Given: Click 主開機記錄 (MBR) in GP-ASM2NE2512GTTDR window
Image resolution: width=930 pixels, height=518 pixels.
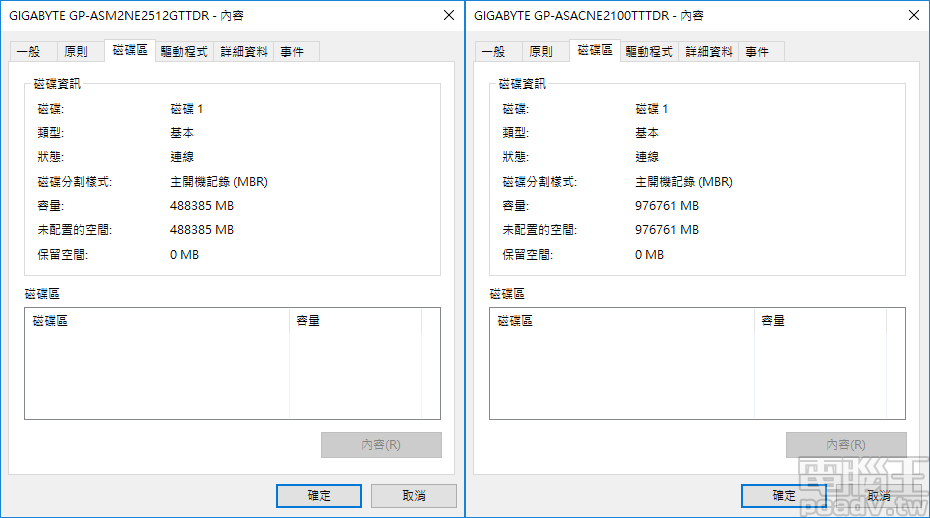Looking at the screenshot, I should coord(219,182).
